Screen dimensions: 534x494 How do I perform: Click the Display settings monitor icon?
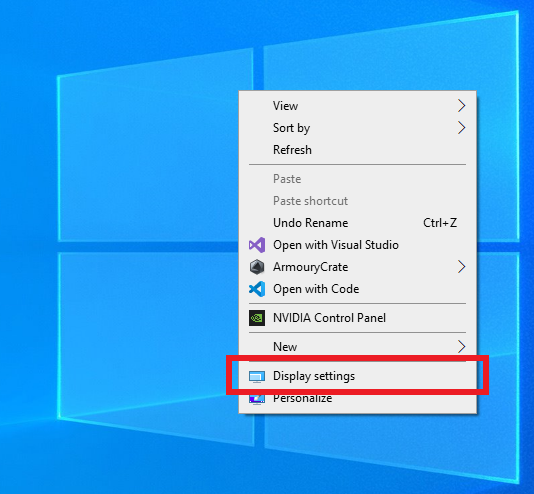tap(257, 377)
